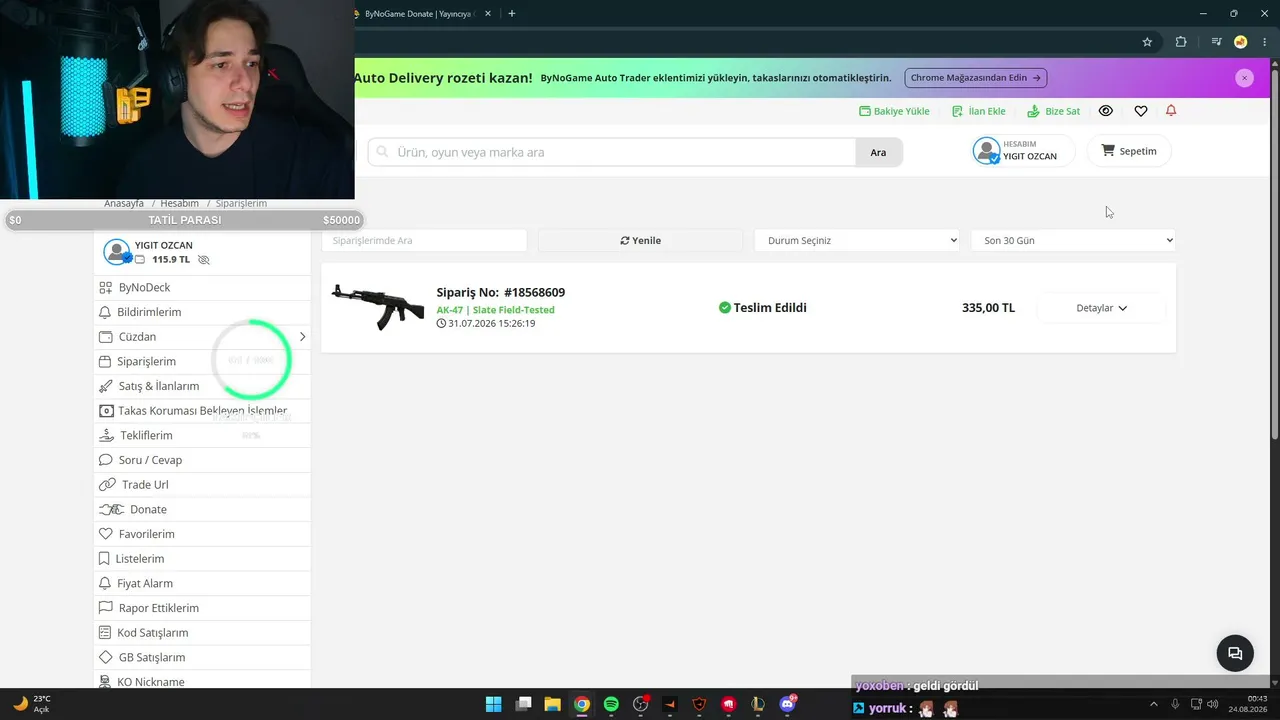Toggle balance visibility next to 115.9 TL

(x=204, y=260)
